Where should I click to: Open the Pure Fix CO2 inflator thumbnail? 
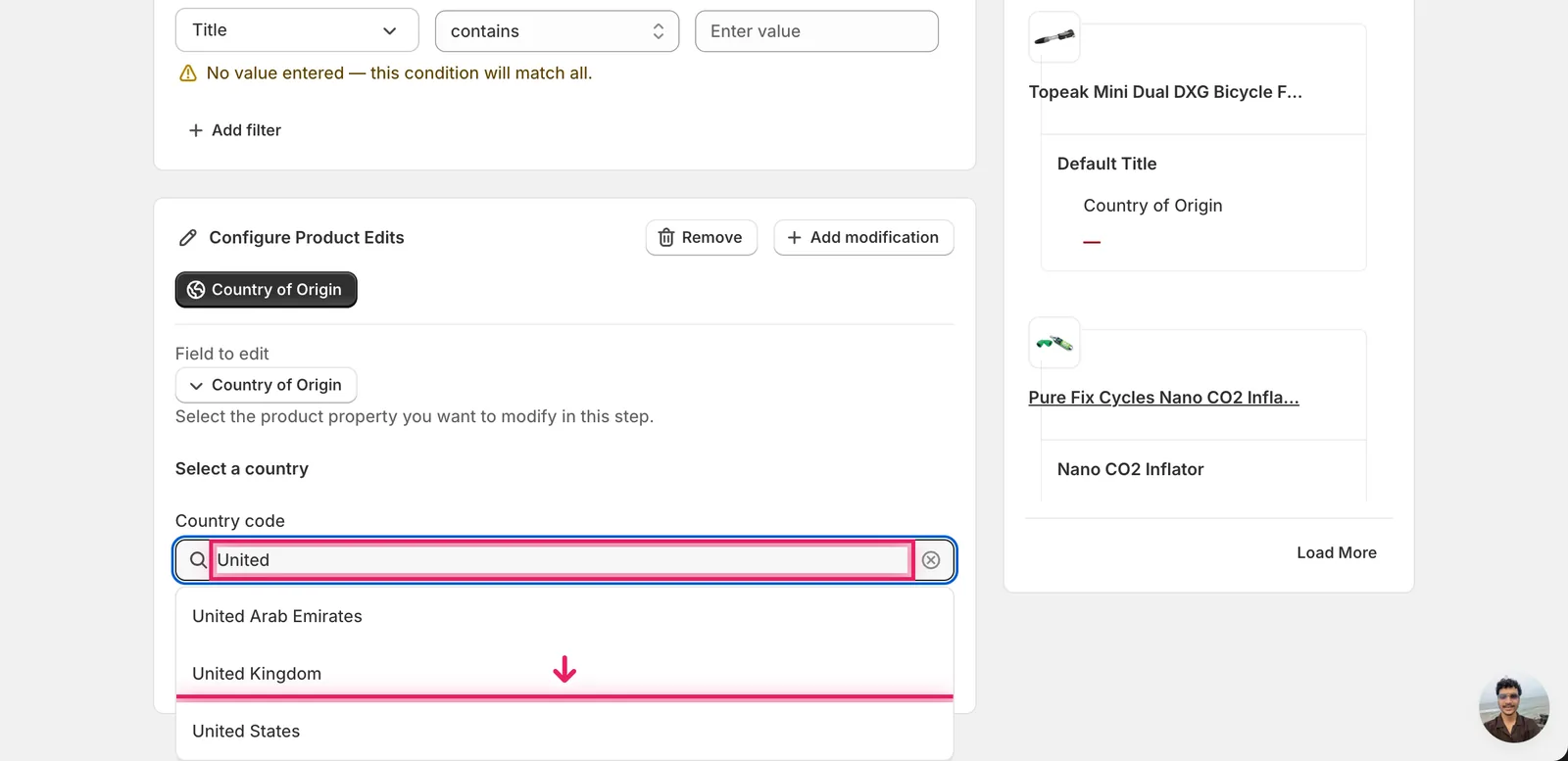click(1054, 343)
